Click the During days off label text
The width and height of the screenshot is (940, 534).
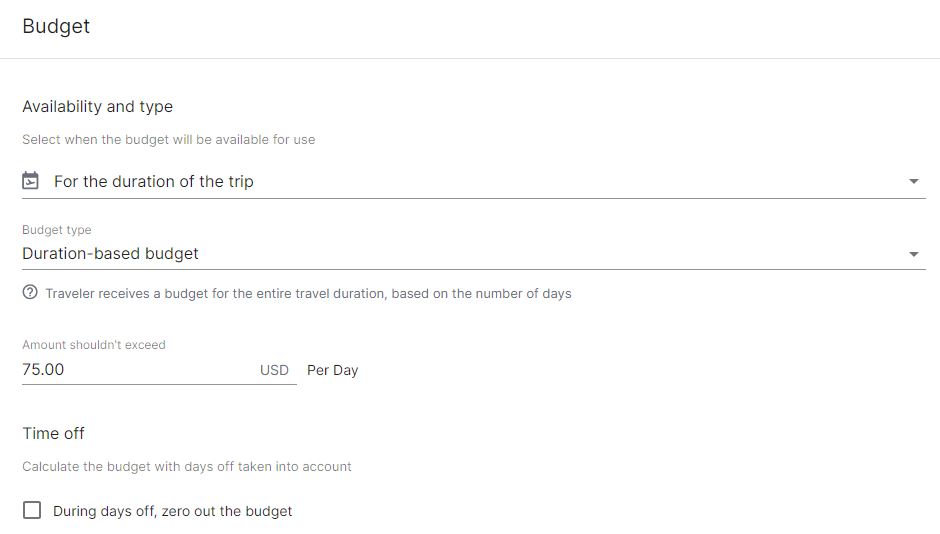173,511
